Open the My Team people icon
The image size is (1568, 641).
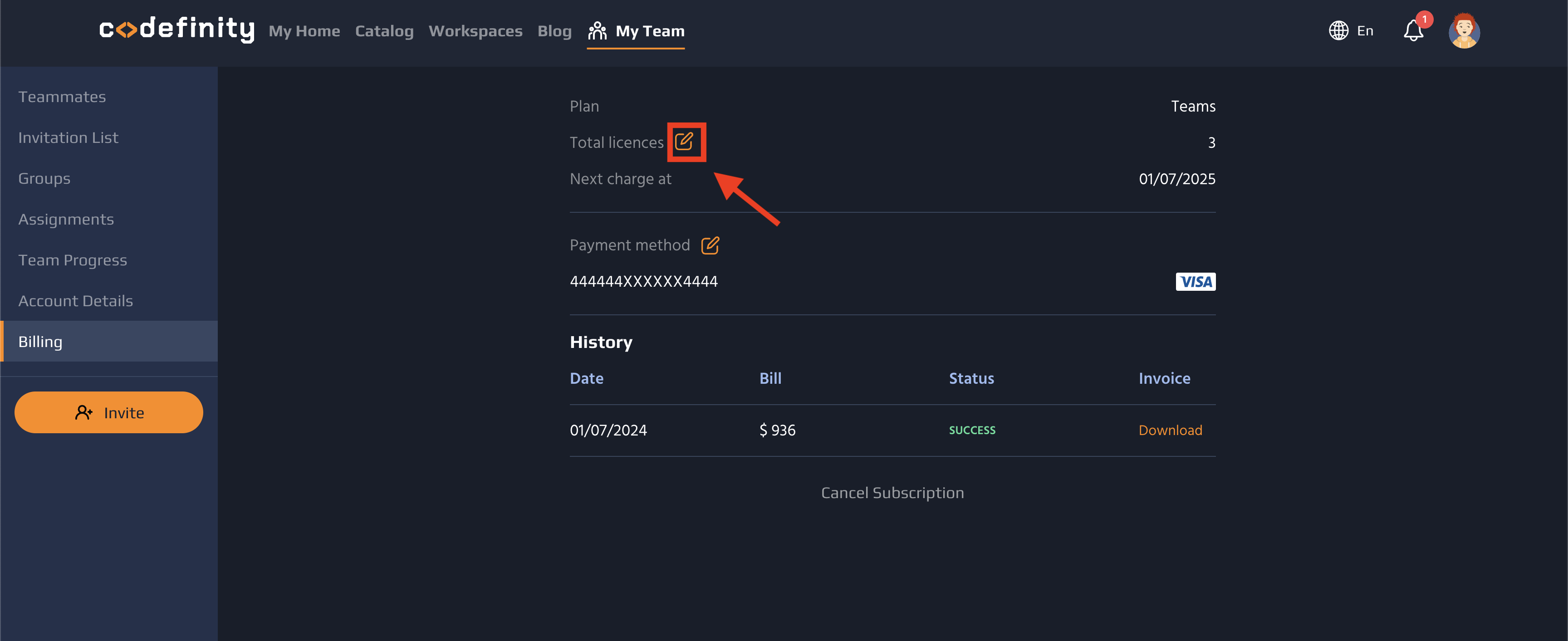point(597,30)
